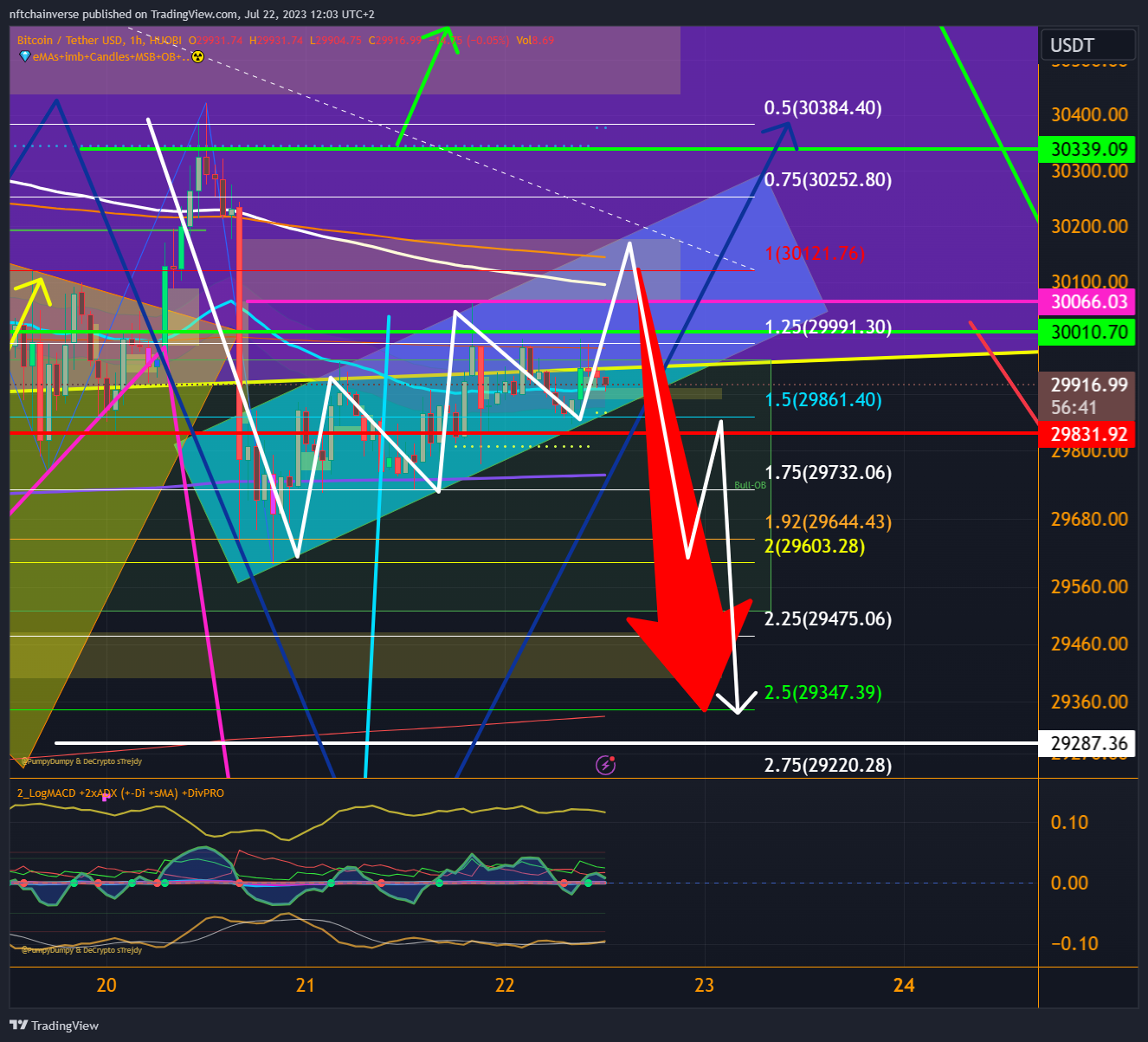Click the 29360.00 price axis value

[x=1089, y=702]
